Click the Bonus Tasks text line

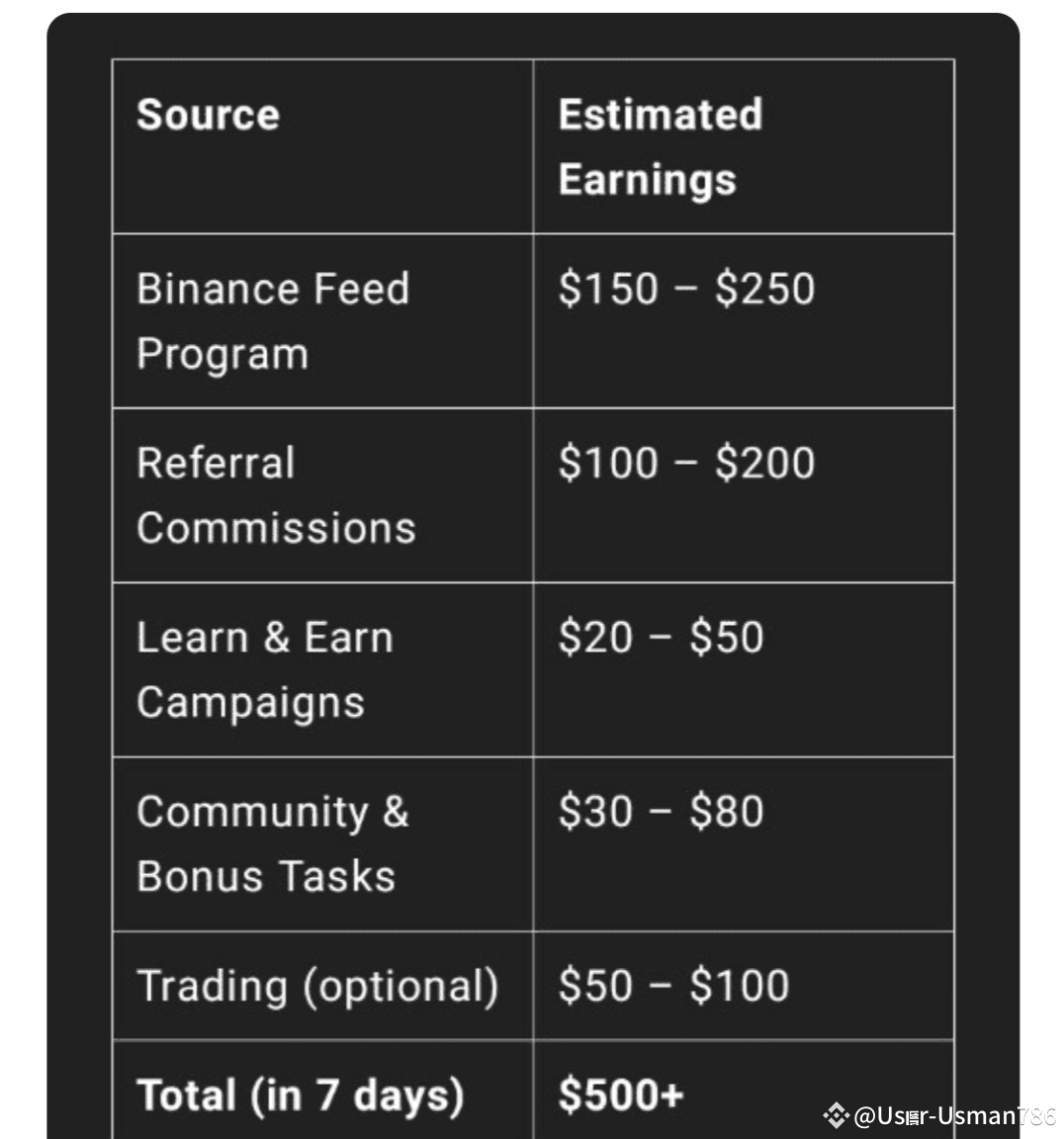coord(266,876)
